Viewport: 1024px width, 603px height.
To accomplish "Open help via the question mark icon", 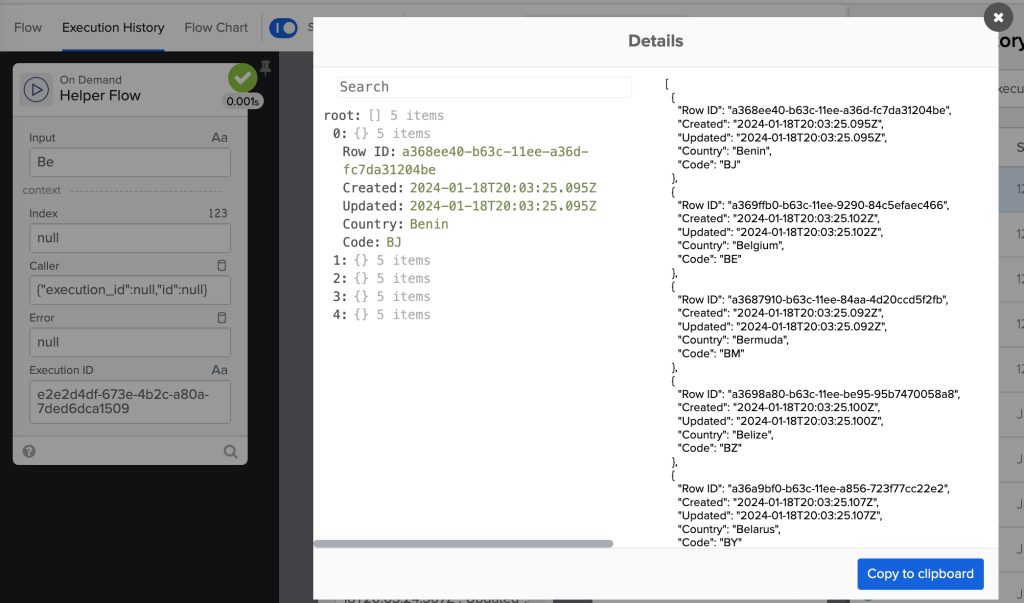I will point(29,452).
